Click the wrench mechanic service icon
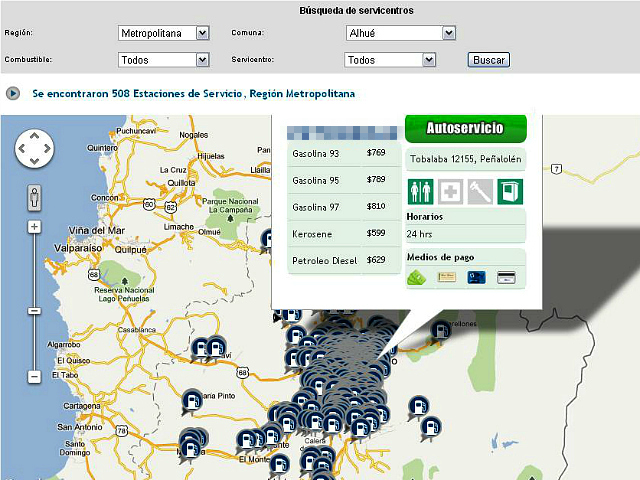The height and width of the screenshot is (480, 640). pos(480,191)
